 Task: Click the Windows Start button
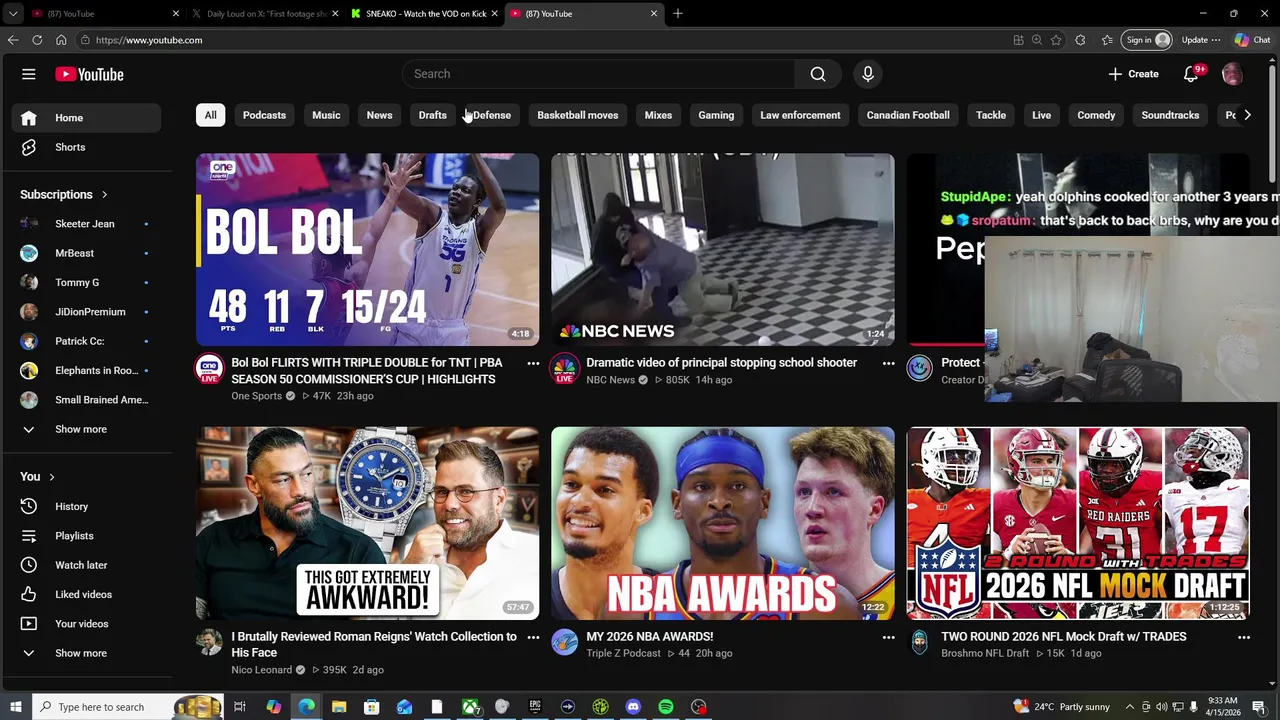point(15,707)
